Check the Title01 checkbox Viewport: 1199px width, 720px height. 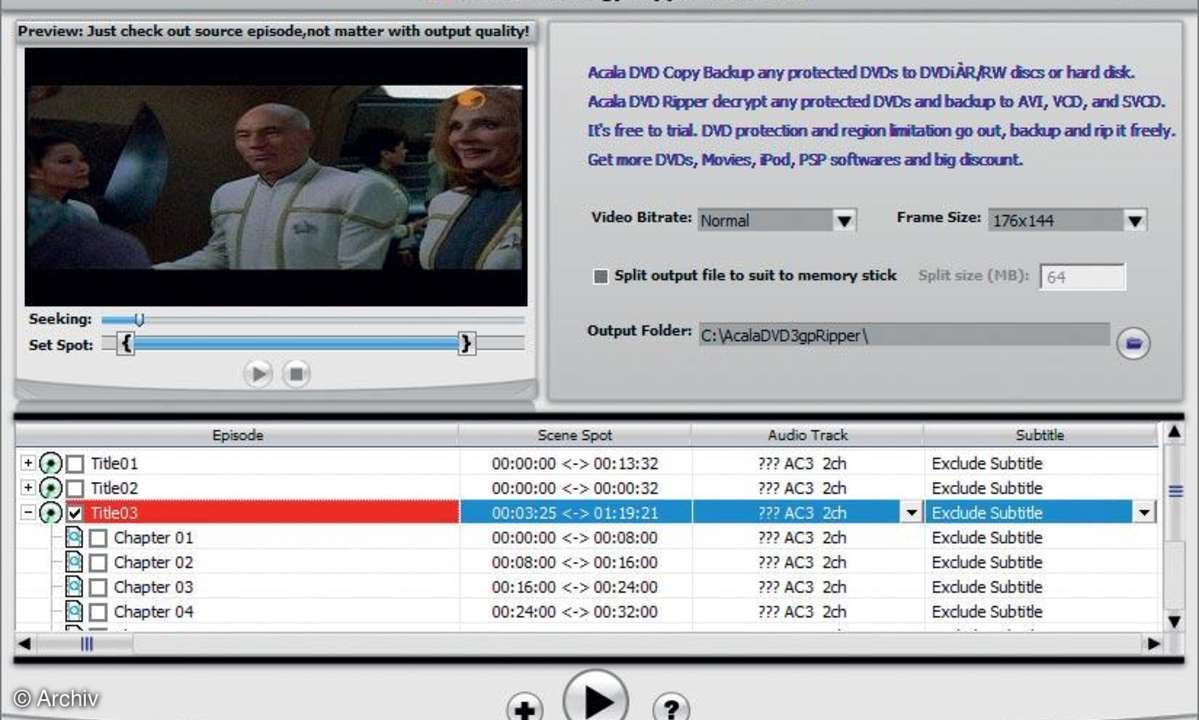75,464
